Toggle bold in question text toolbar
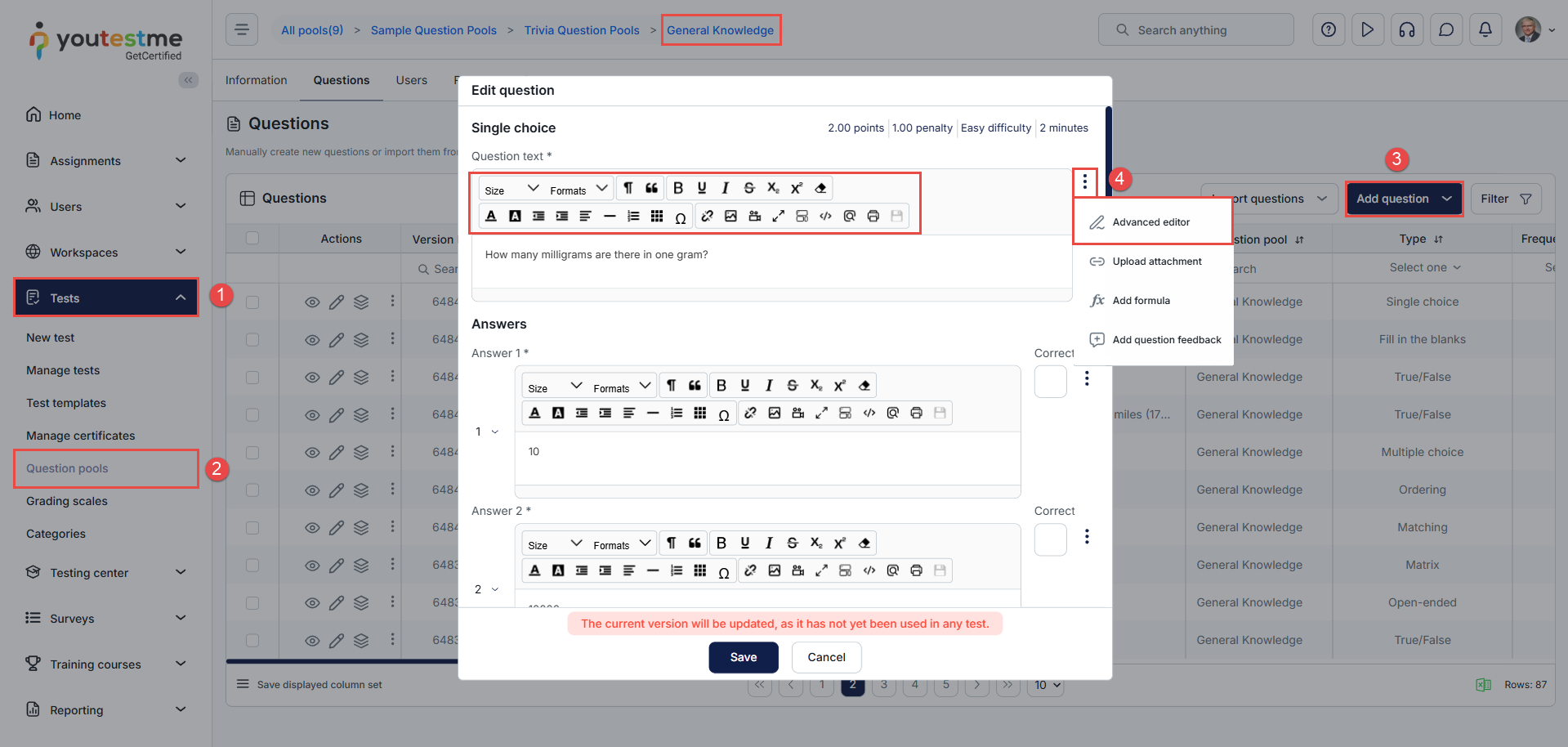This screenshot has height=747, width=1568. [x=677, y=189]
